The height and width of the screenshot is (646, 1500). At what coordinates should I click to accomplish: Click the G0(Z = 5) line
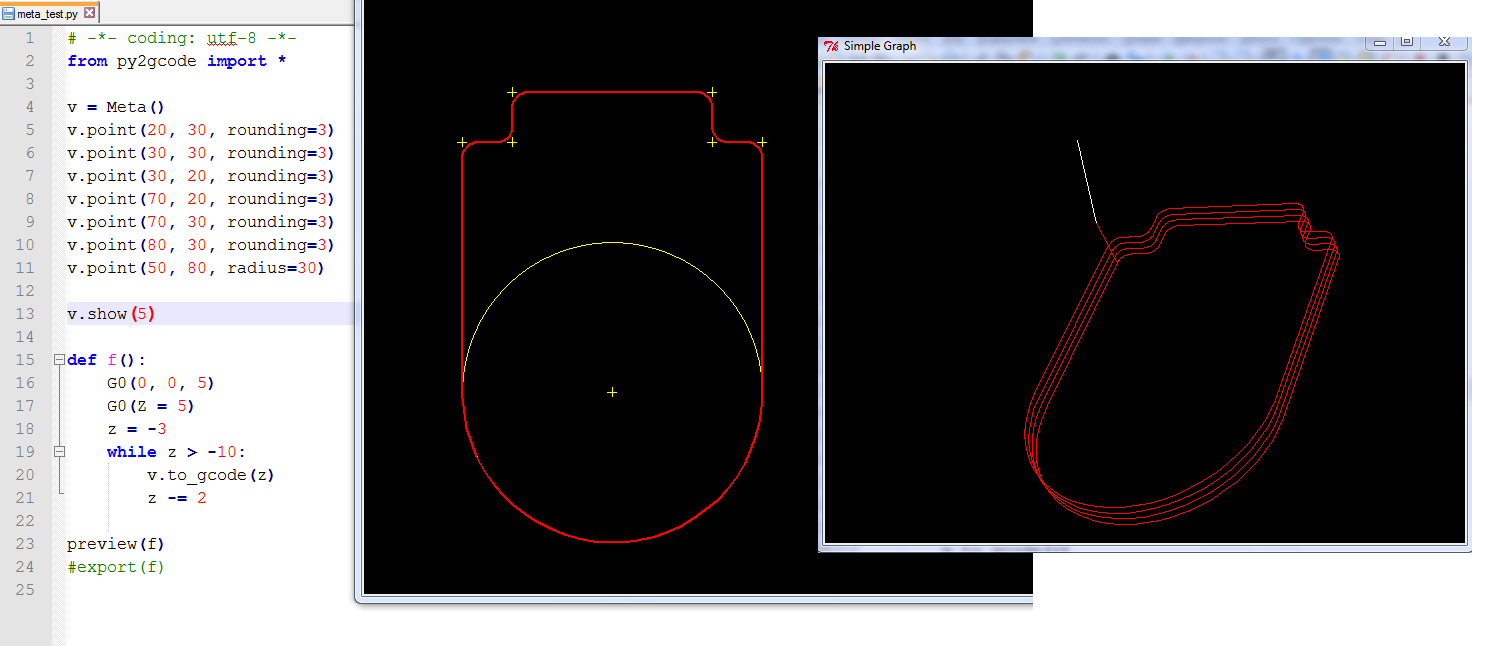[x=151, y=406]
